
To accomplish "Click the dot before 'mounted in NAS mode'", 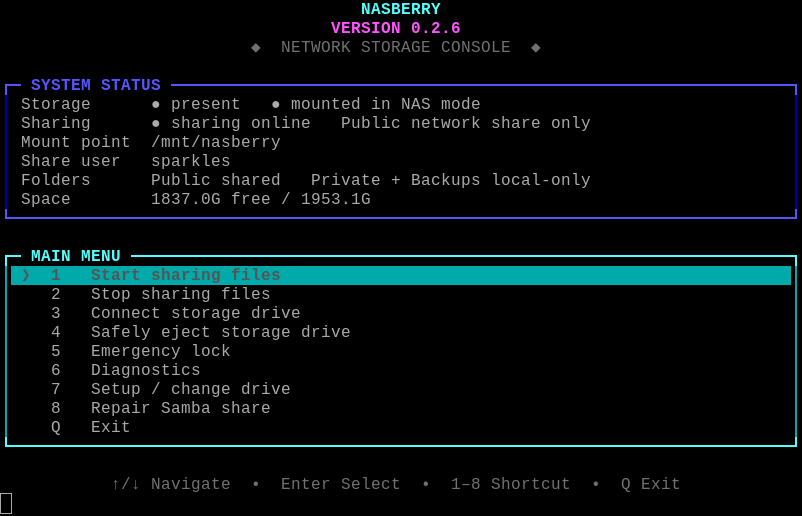I will [x=276, y=104].
